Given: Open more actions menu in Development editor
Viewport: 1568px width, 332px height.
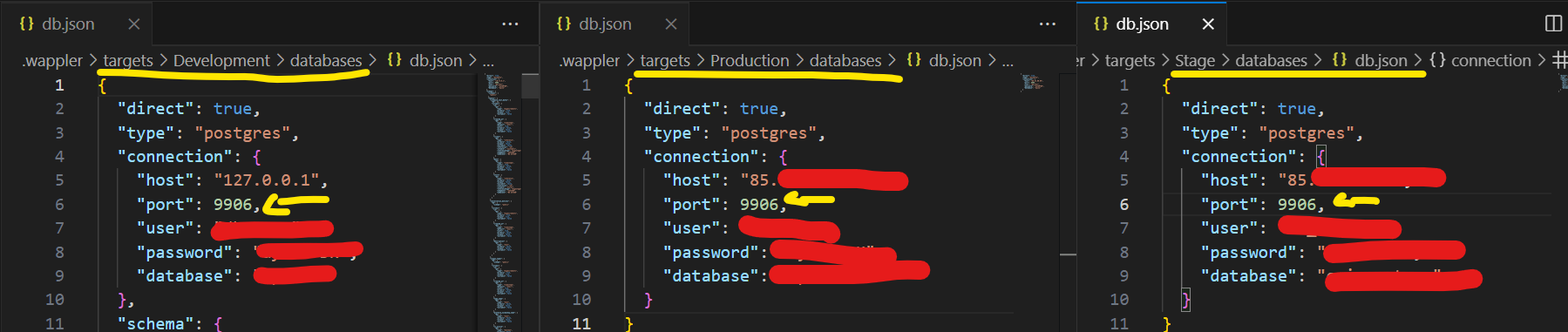Looking at the screenshot, I should 511,24.
